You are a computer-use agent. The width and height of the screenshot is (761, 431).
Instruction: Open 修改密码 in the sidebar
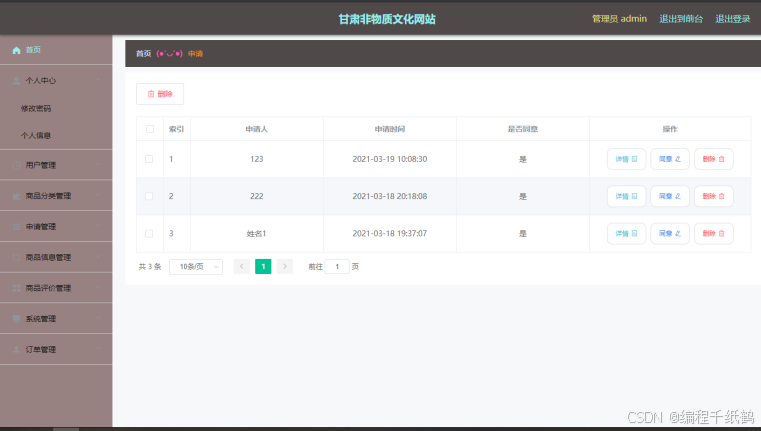pos(36,108)
